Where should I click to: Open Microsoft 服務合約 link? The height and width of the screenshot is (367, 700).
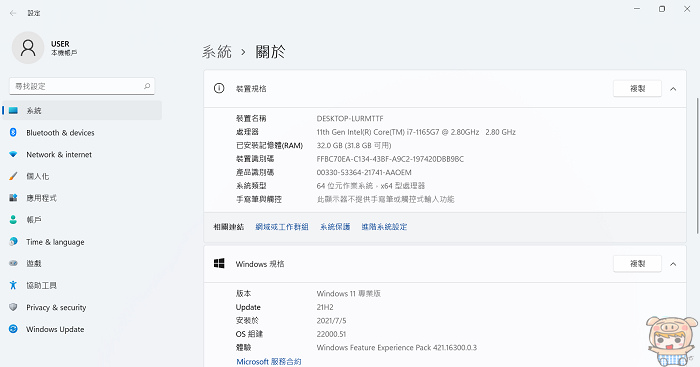coord(269,361)
